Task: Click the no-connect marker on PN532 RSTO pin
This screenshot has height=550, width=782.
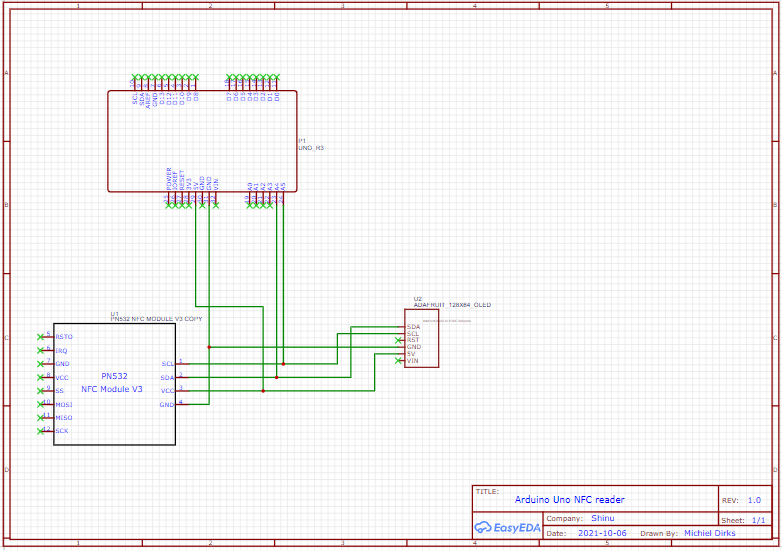Action: coord(41,337)
